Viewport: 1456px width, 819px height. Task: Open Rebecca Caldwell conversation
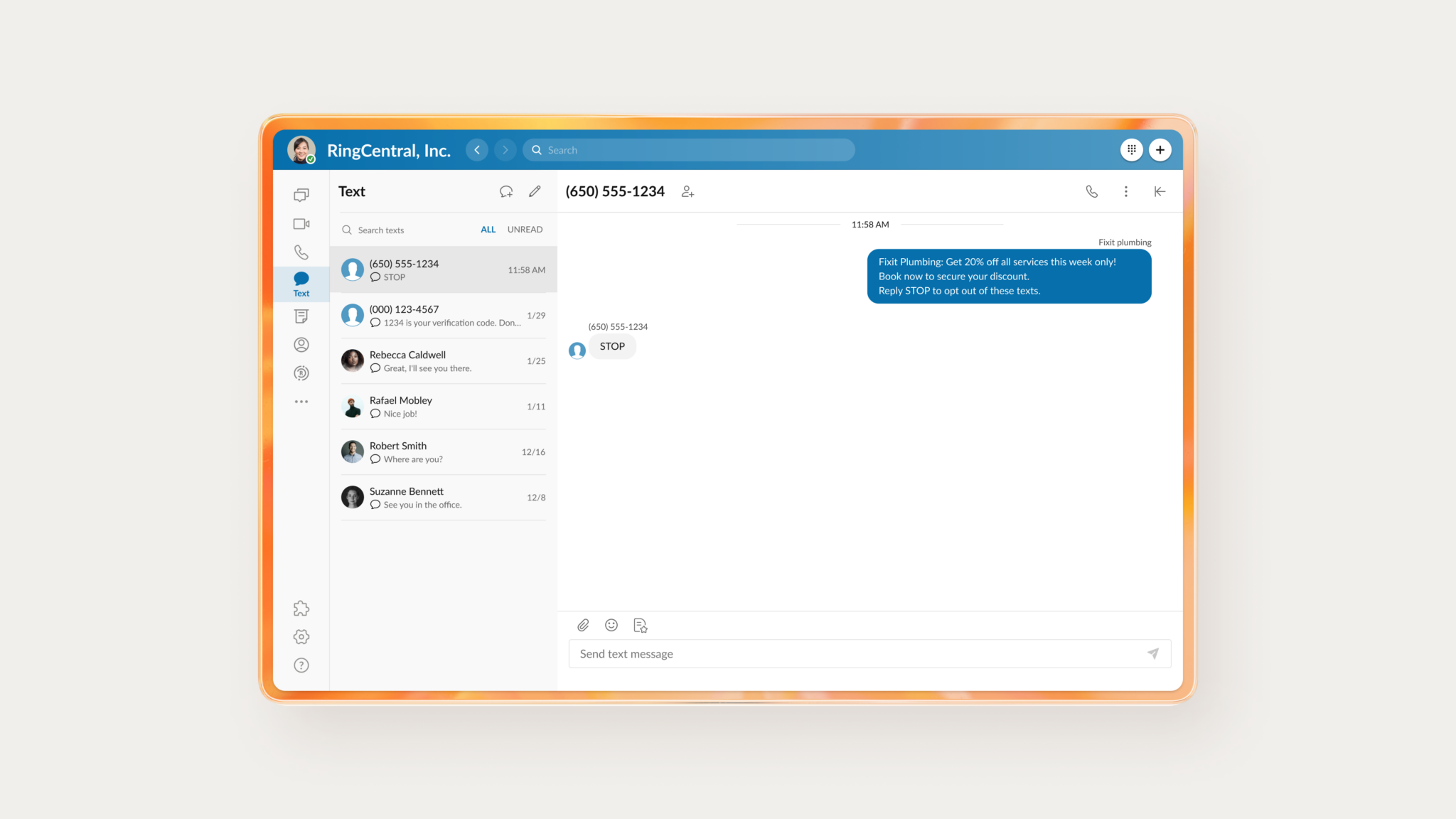(443, 361)
